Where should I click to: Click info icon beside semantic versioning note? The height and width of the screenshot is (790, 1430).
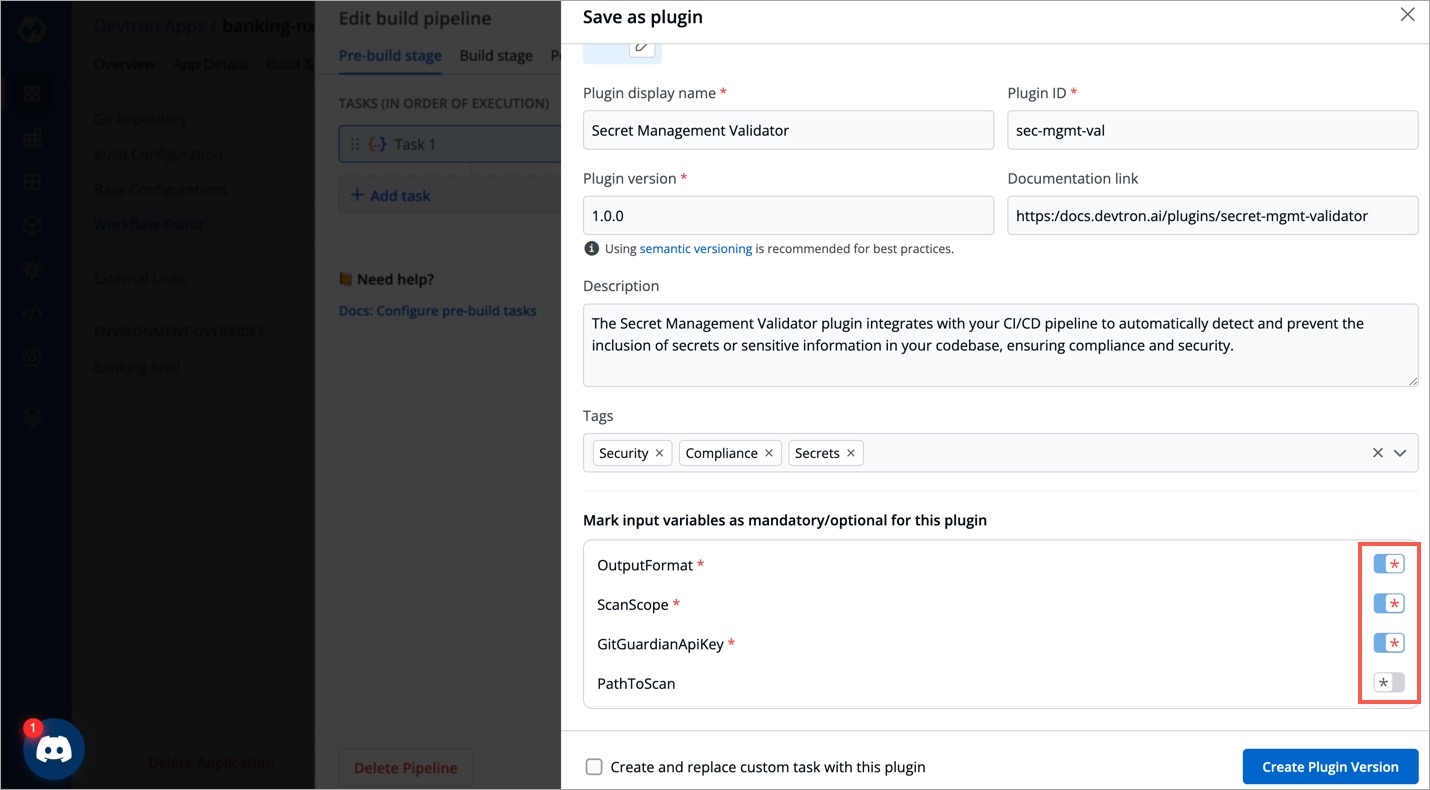point(591,249)
